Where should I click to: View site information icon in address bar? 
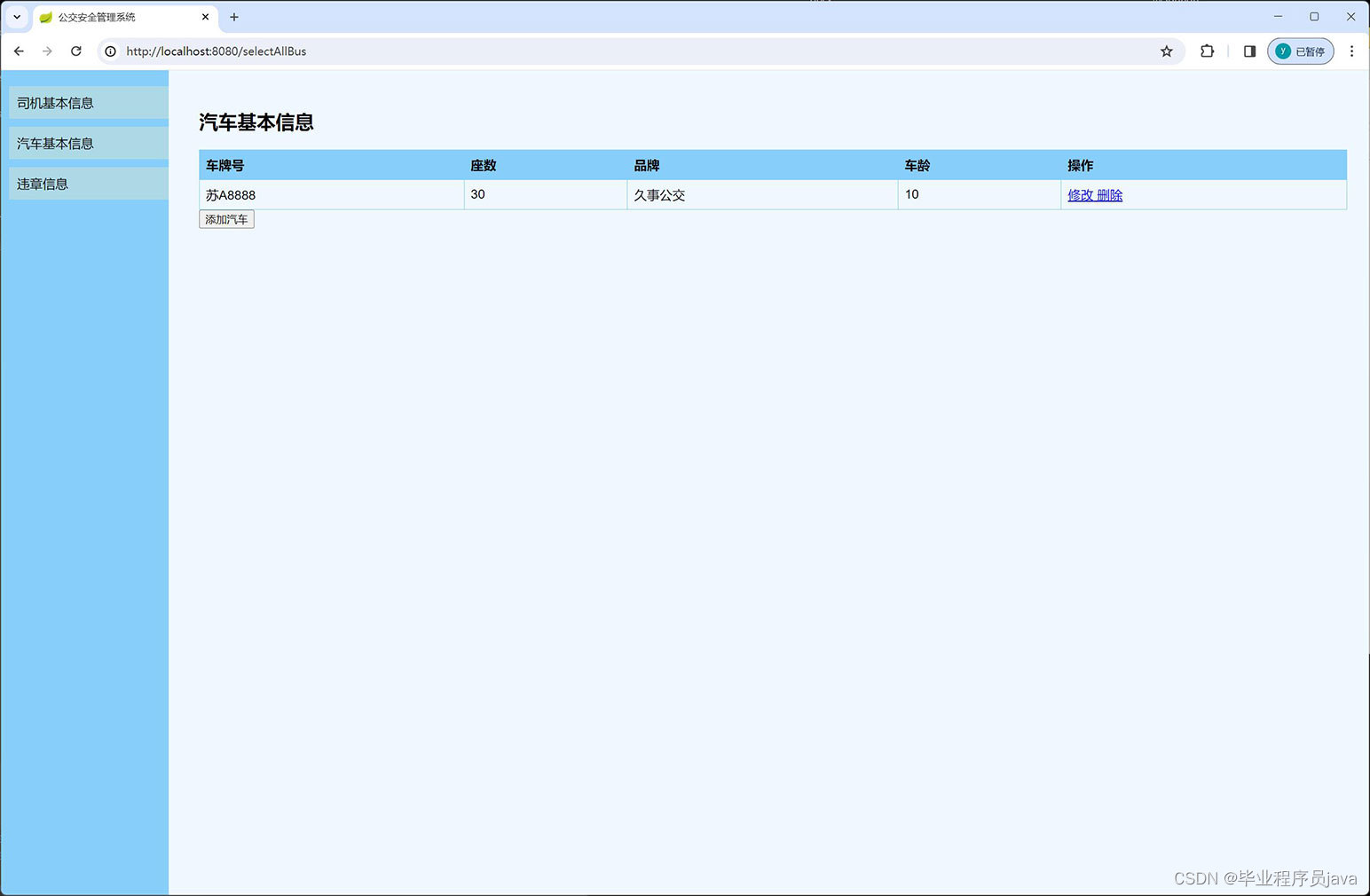click(111, 51)
